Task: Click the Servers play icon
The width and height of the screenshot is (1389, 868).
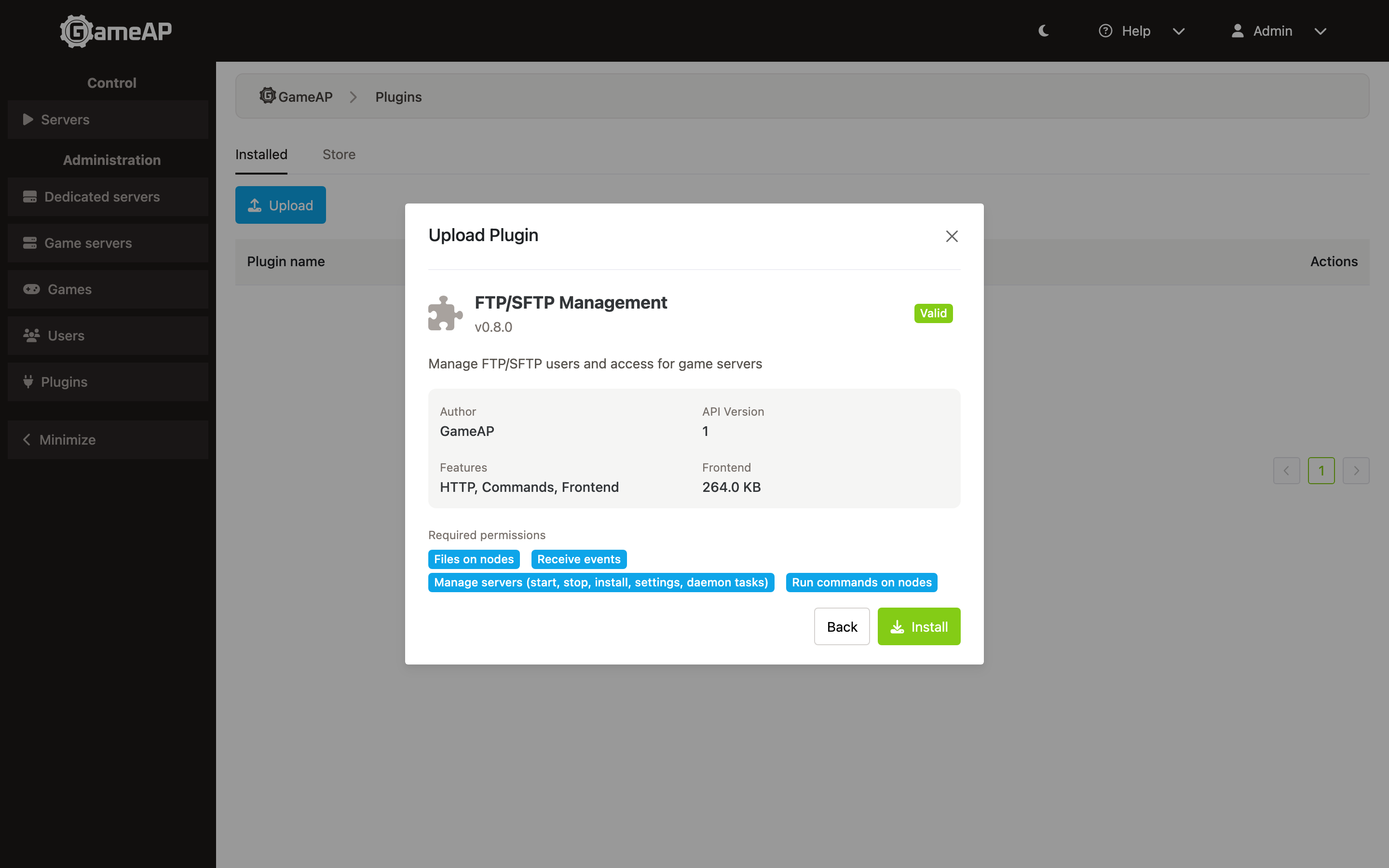Action: (27, 120)
